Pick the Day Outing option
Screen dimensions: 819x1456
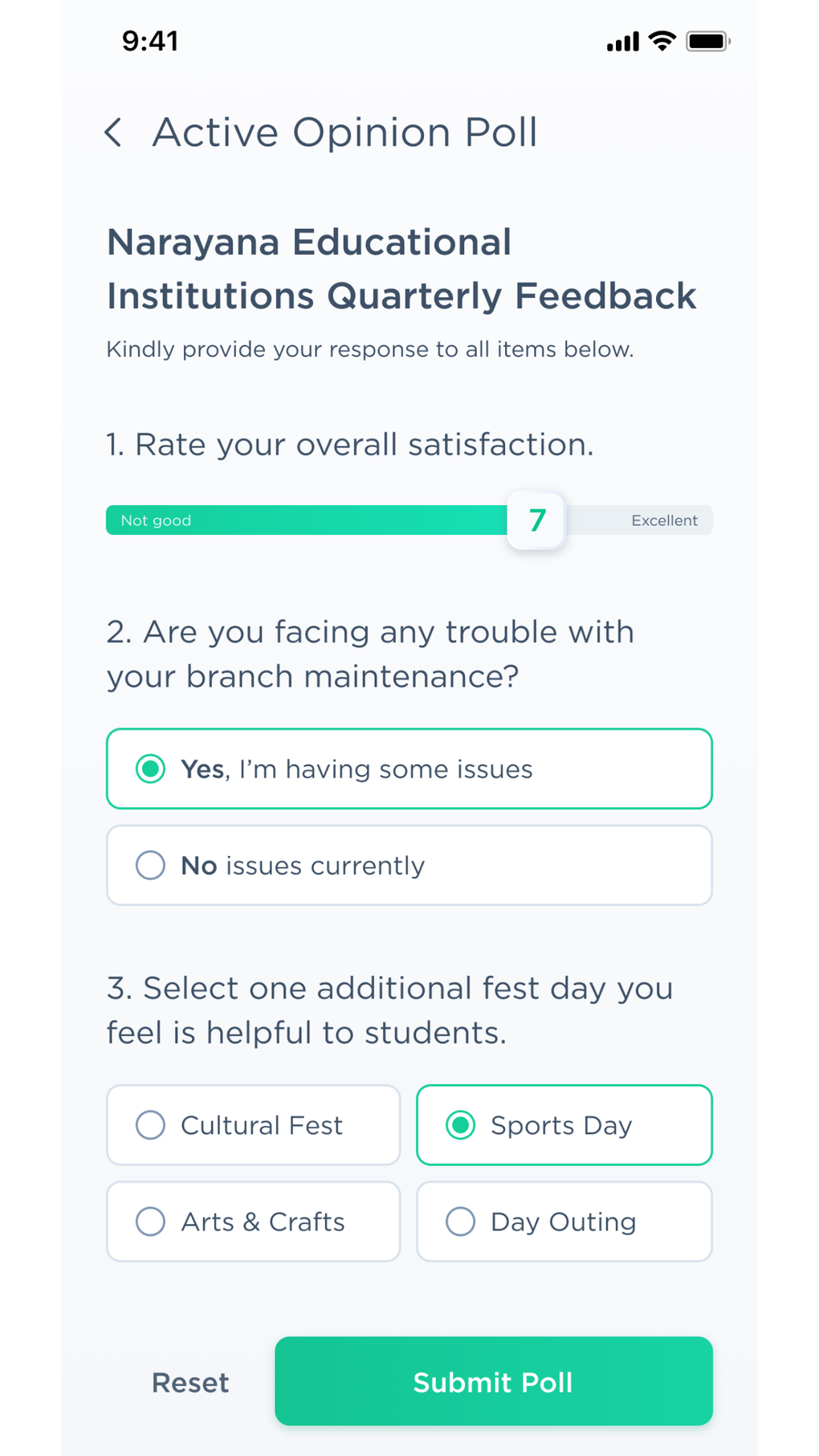point(564,1221)
